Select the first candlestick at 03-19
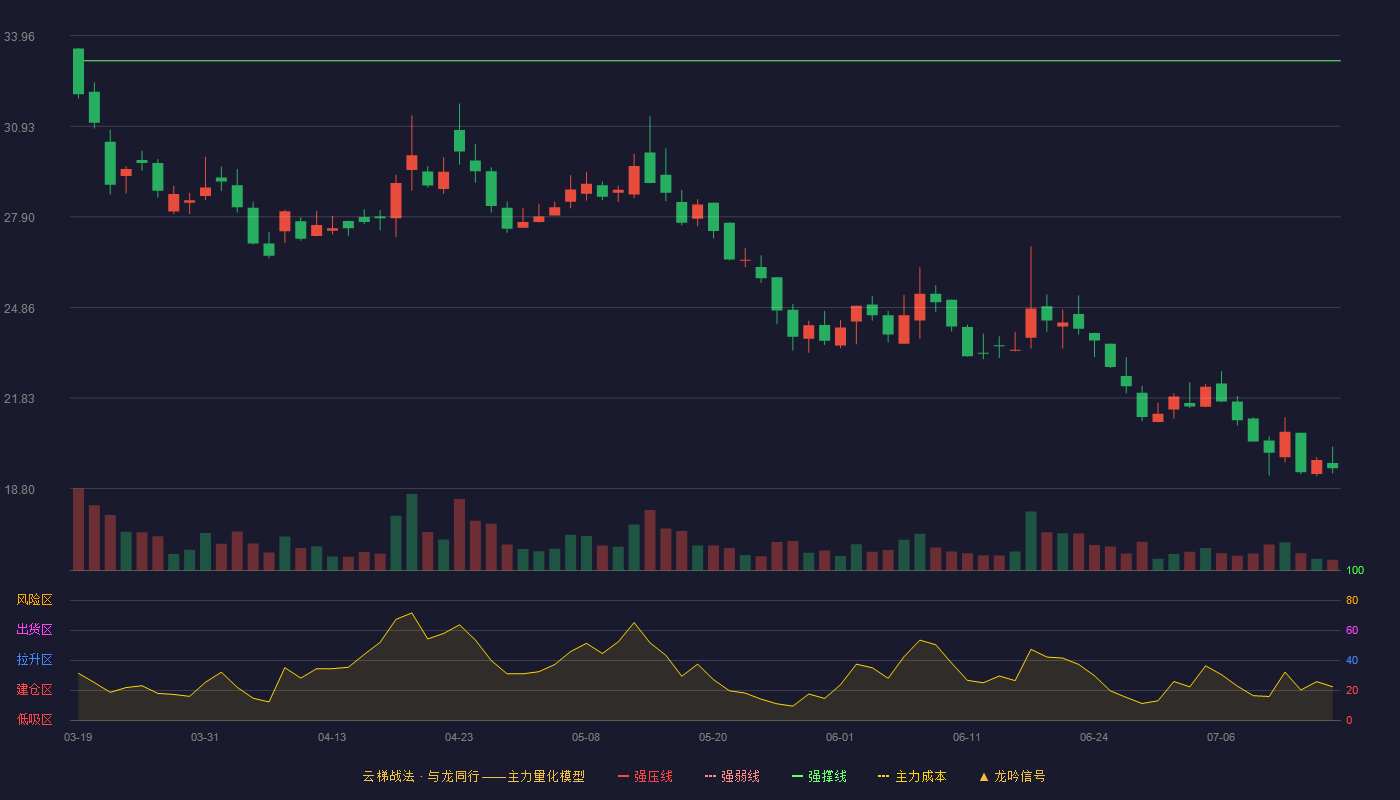 click(x=78, y=72)
